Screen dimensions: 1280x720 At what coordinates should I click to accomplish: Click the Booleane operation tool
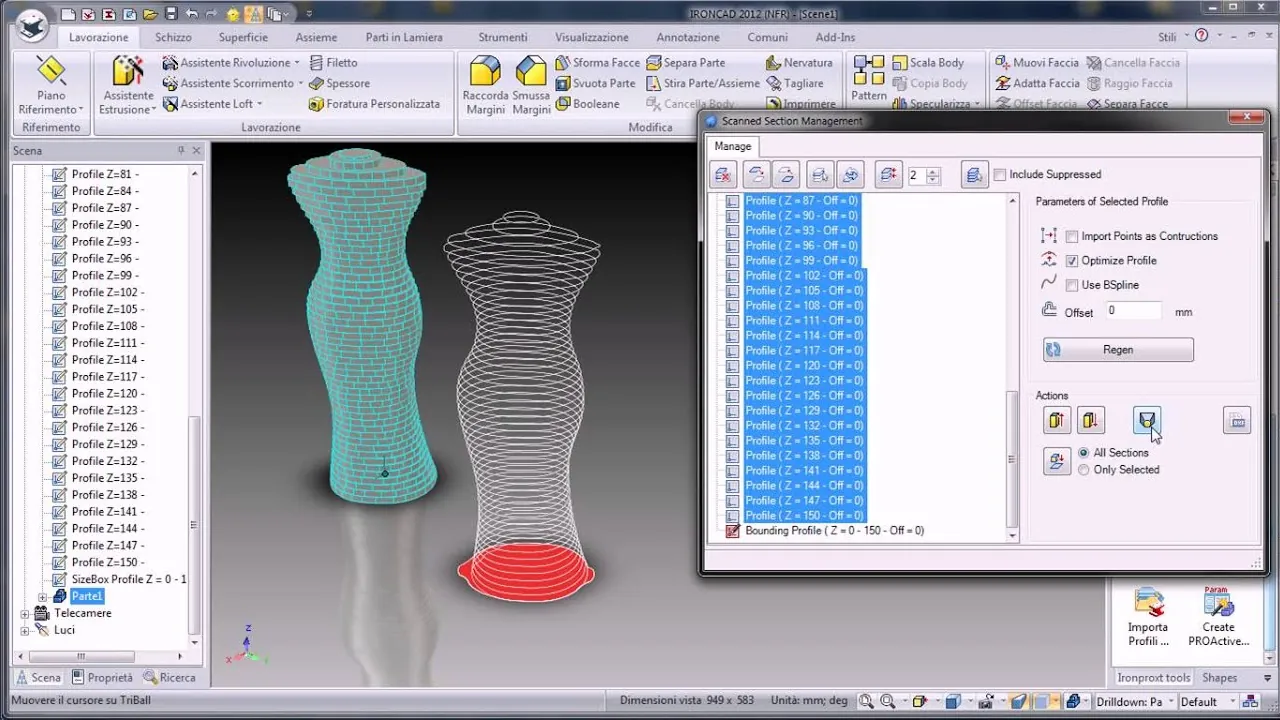click(x=587, y=104)
